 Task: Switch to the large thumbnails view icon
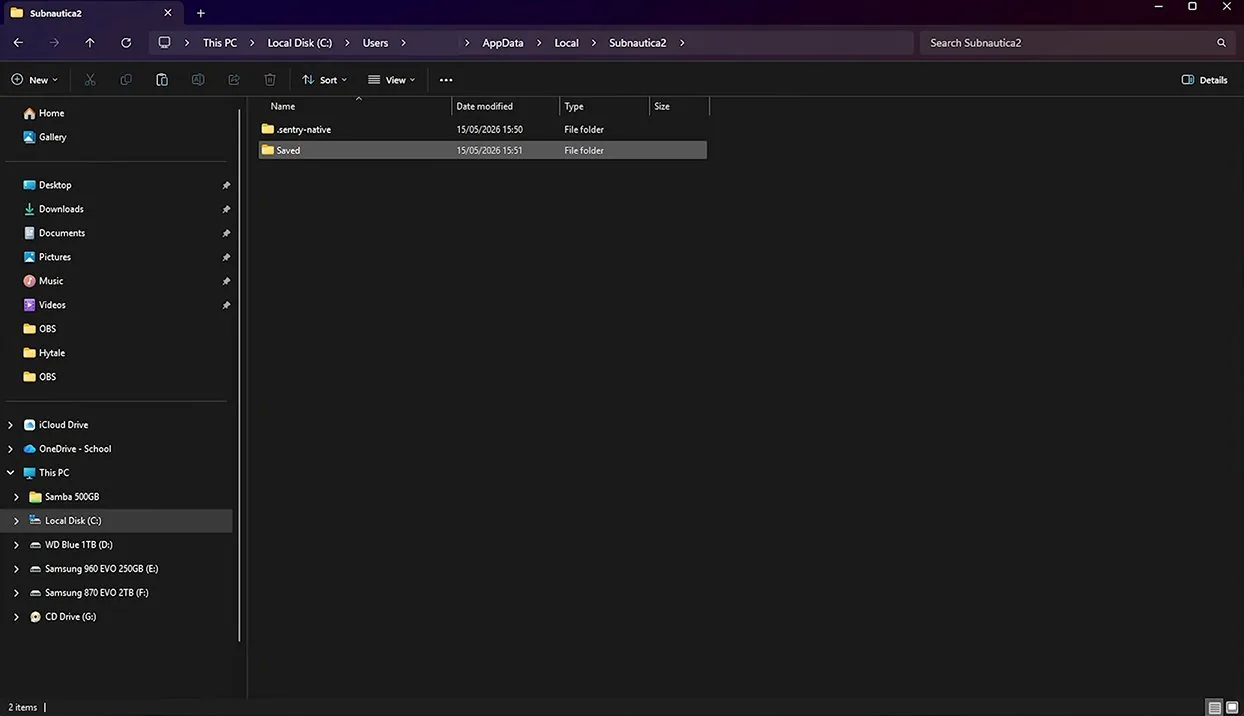click(1230, 707)
